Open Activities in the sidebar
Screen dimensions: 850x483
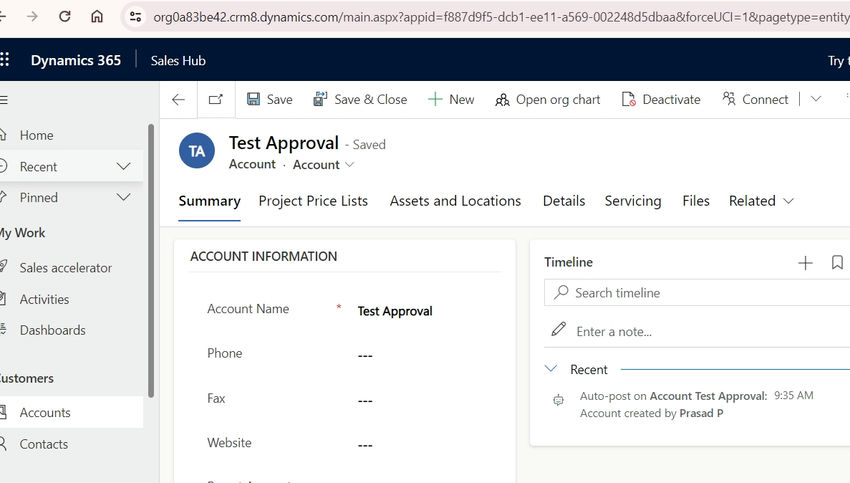pos(44,299)
